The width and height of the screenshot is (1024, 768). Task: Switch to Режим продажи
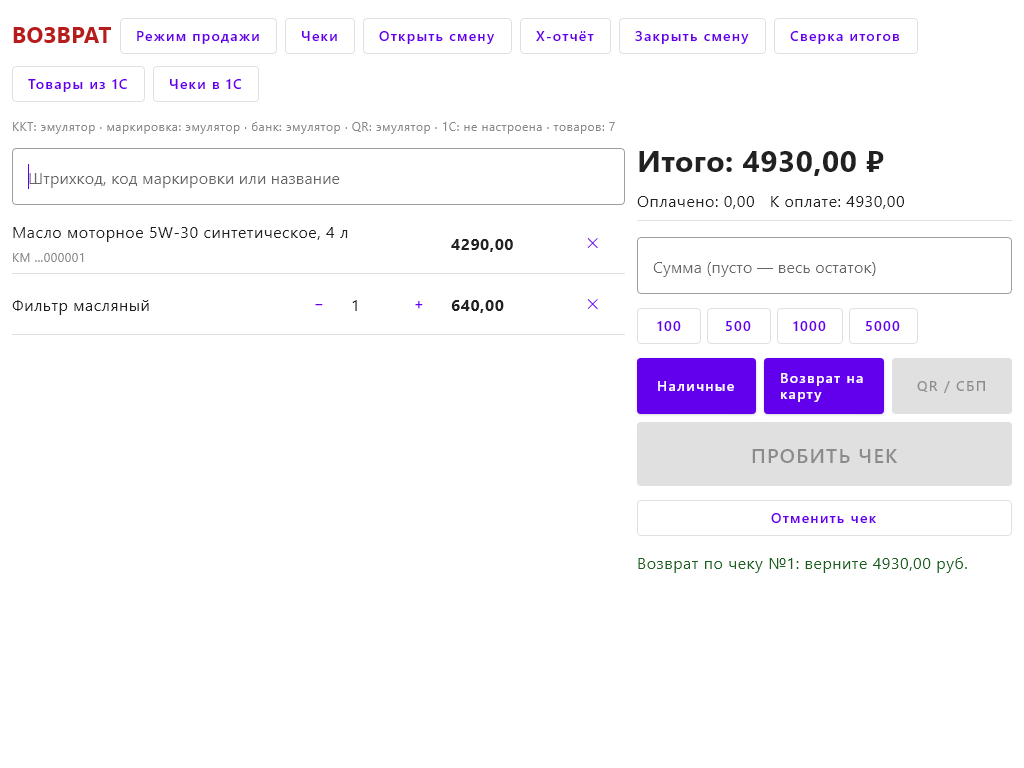198,36
